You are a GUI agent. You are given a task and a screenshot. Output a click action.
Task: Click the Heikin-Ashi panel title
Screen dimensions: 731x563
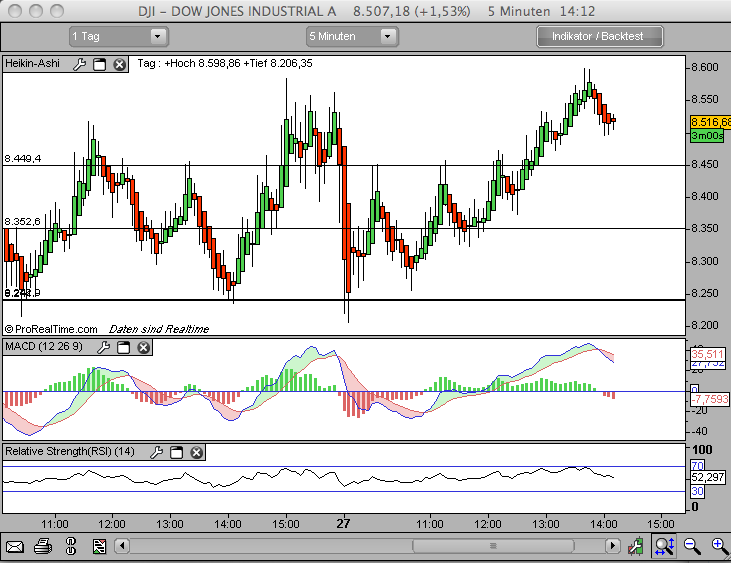[33, 63]
